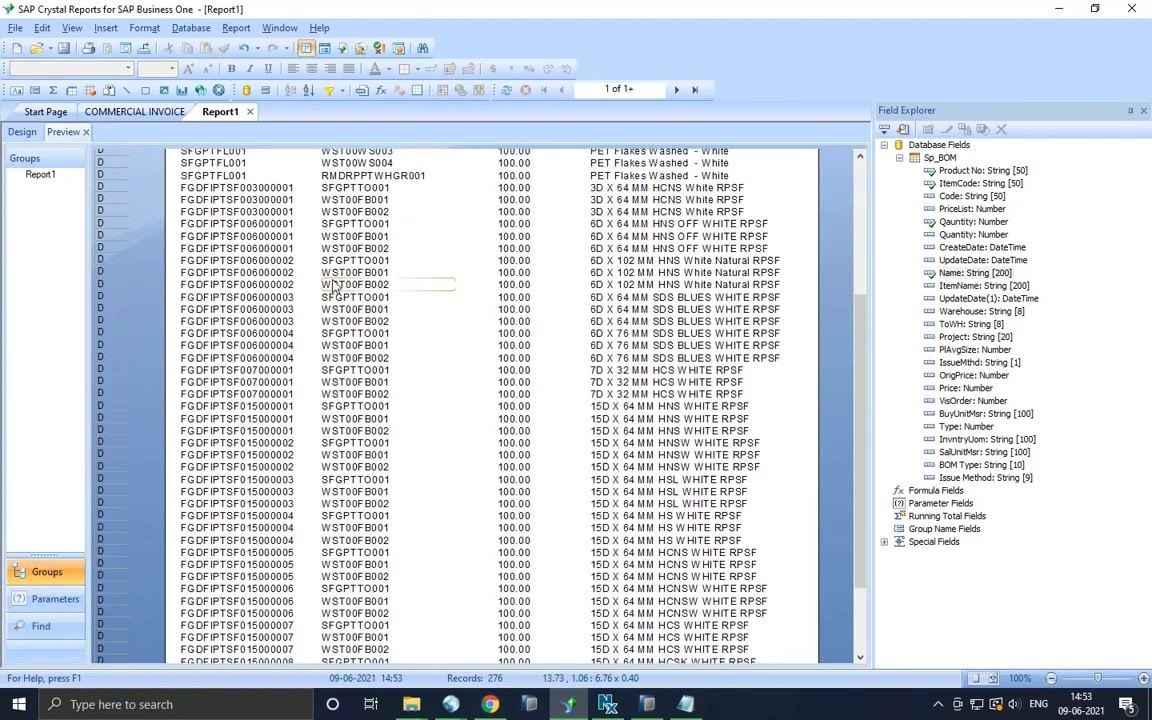The height and width of the screenshot is (720, 1152).
Task: Switch to the Start Page tab
Action: click(46, 112)
